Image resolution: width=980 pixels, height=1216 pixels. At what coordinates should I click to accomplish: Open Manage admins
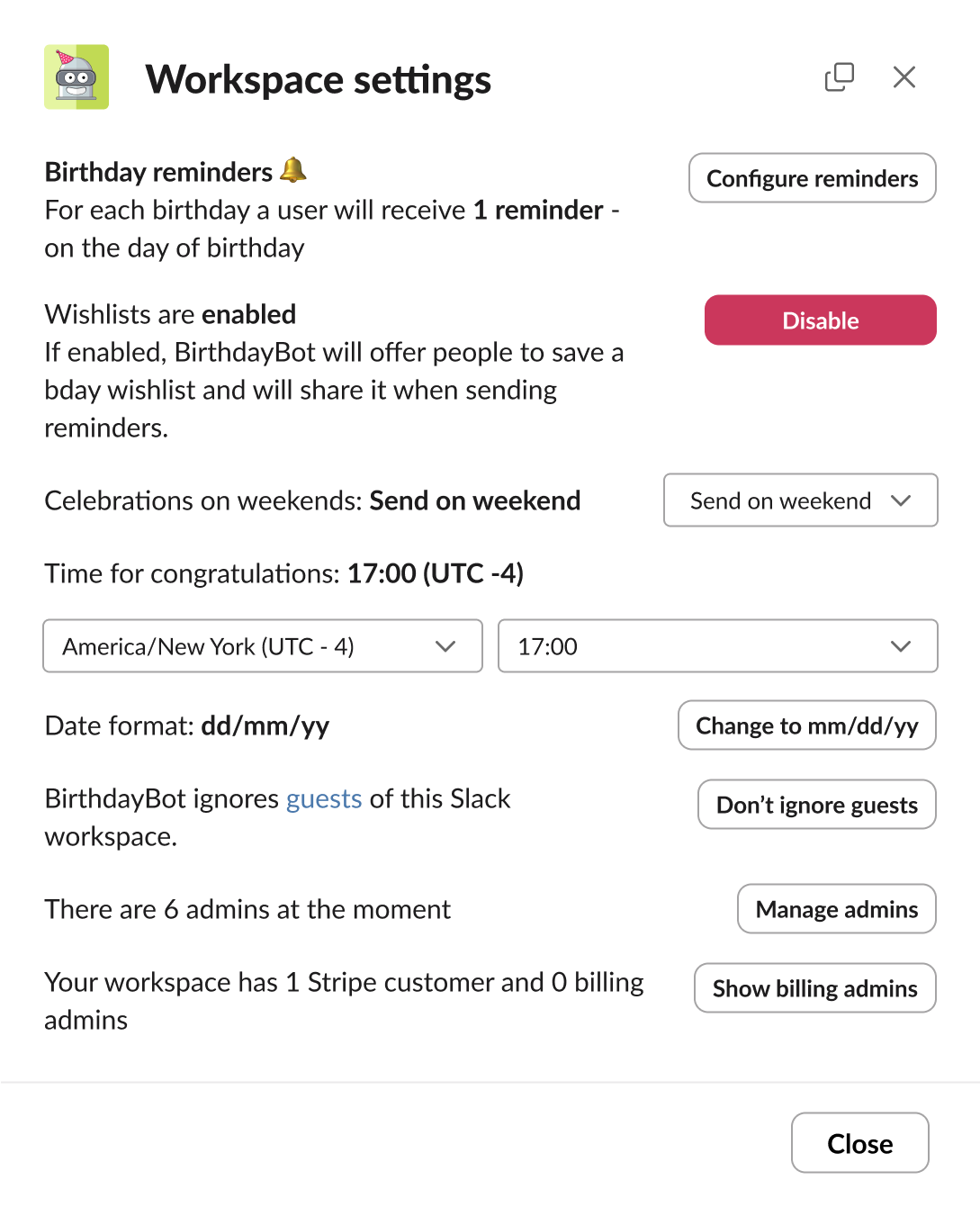click(835, 908)
